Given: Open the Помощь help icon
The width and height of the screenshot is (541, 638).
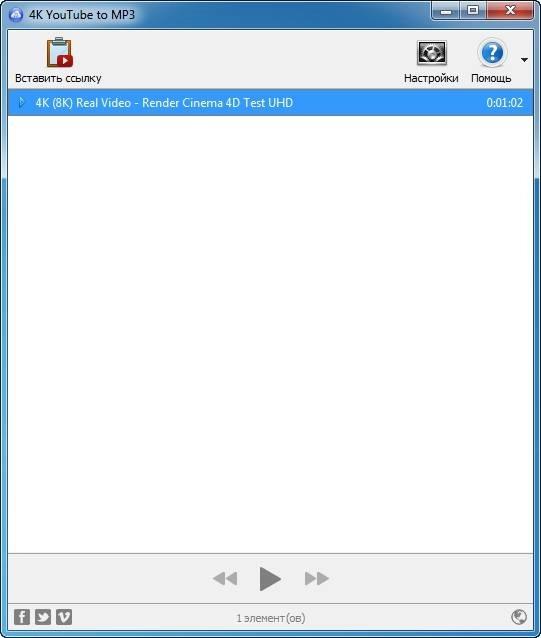Looking at the screenshot, I should (x=492, y=53).
